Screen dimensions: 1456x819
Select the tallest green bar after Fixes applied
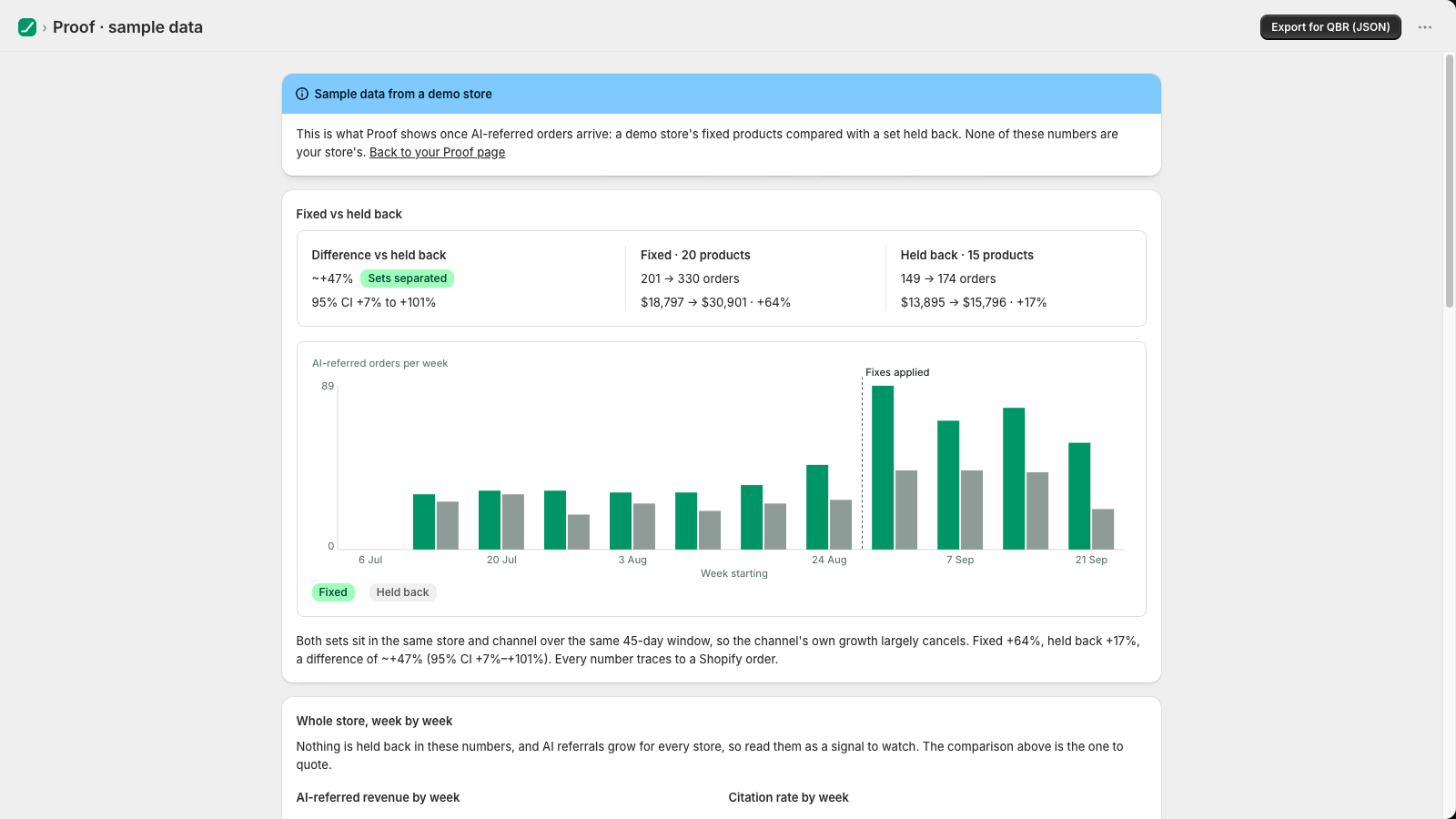[x=883, y=468]
